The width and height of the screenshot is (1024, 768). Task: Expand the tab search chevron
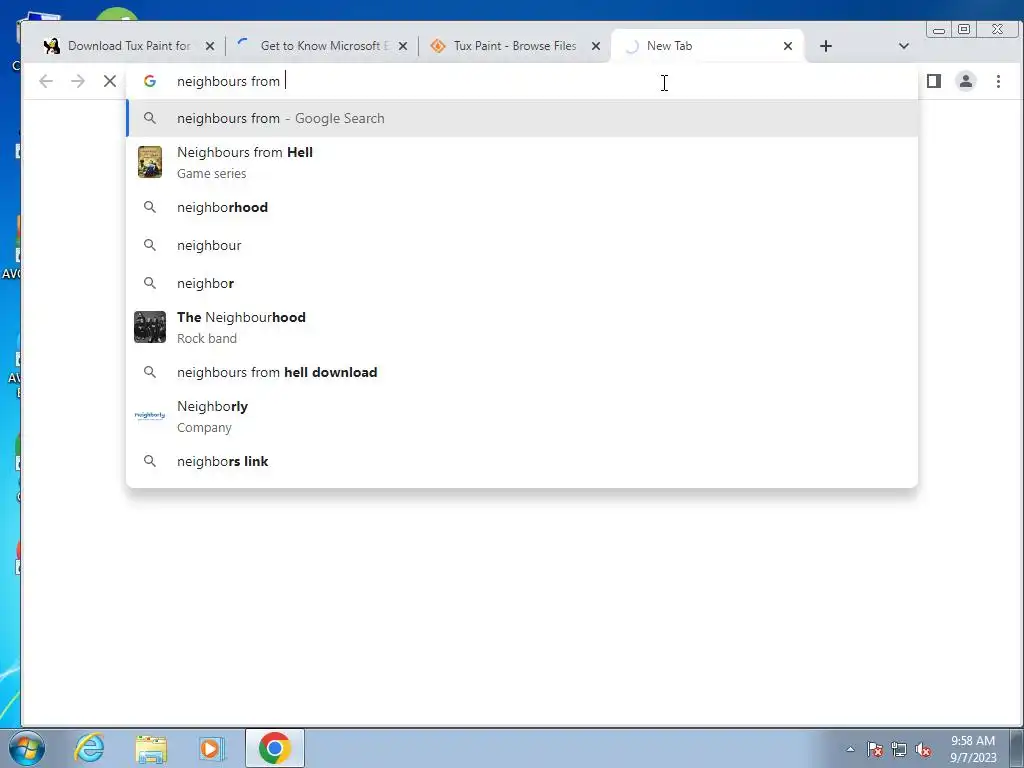(x=904, y=46)
